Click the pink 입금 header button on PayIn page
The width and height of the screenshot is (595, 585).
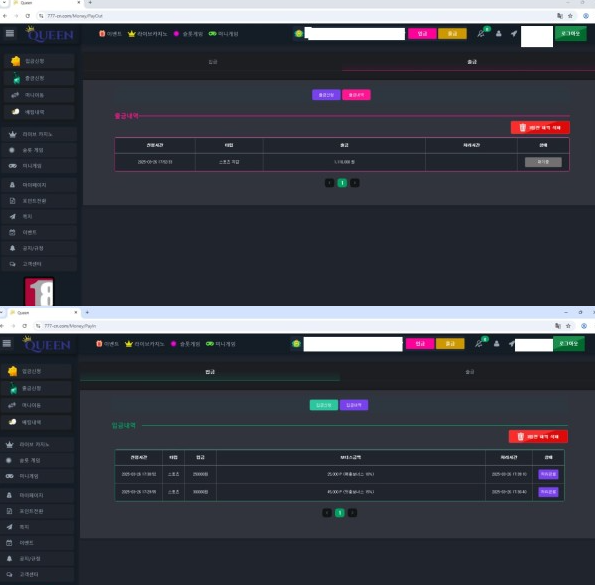pyautogui.click(x=420, y=344)
